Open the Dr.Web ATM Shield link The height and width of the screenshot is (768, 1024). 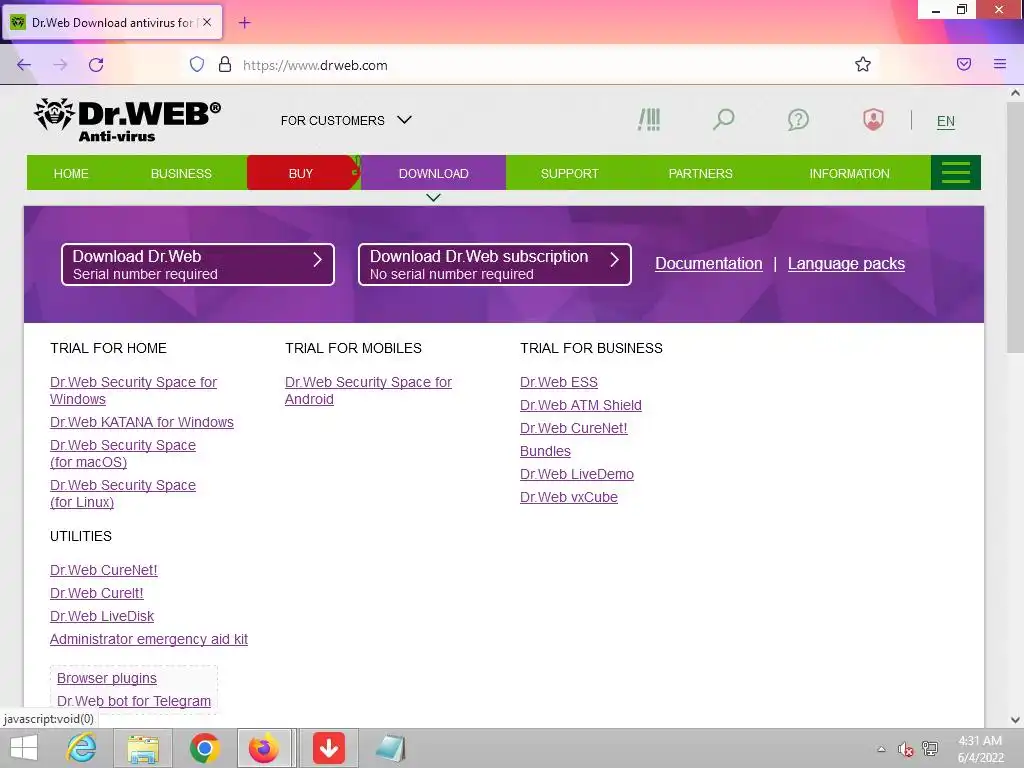(x=581, y=406)
